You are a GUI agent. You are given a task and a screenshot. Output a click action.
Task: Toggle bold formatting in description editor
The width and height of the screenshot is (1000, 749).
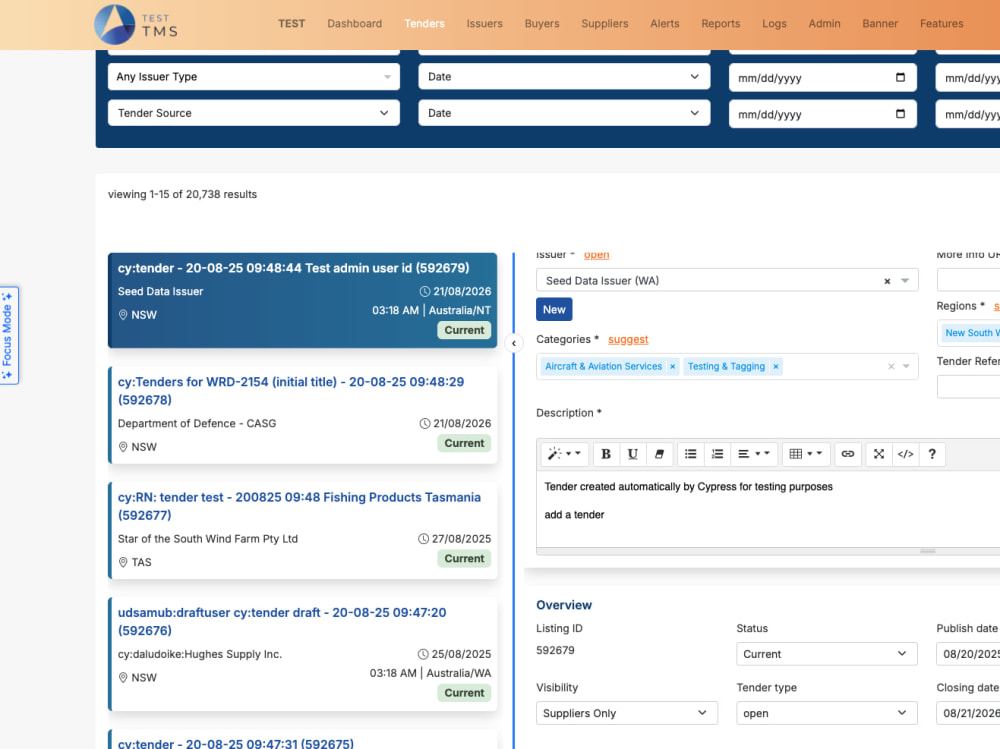(x=606, y=454)
